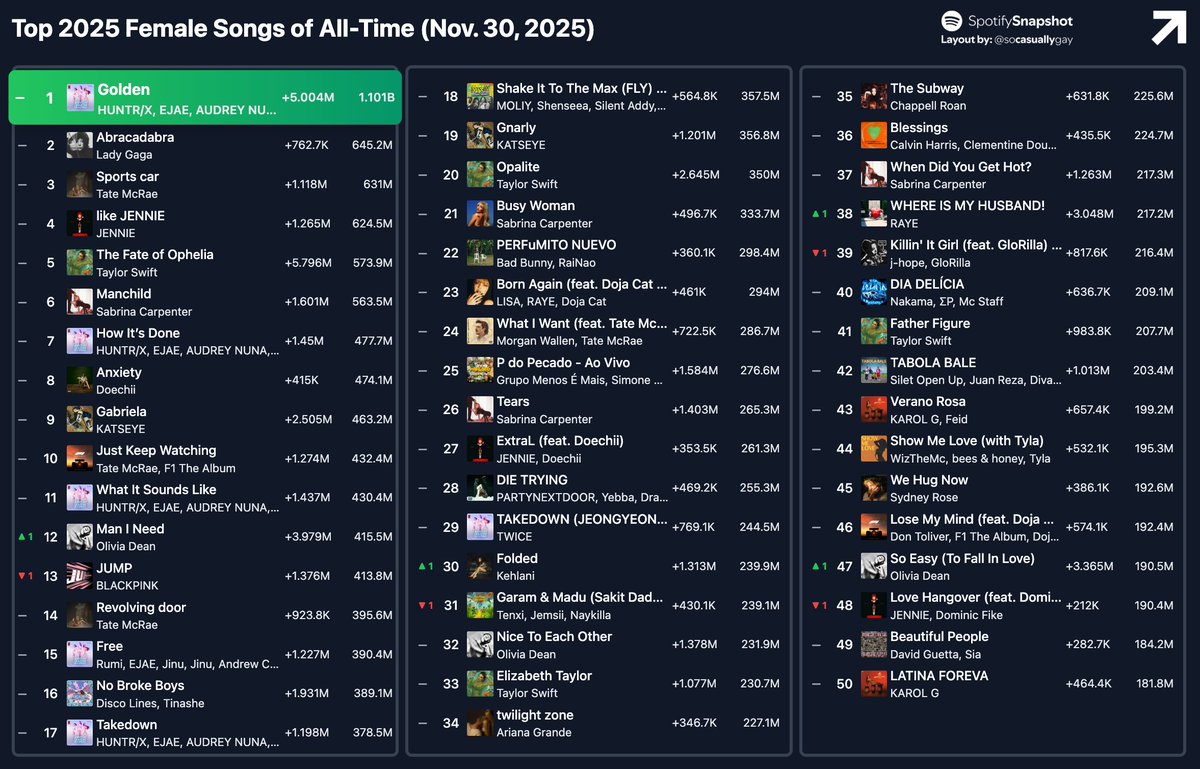Open the No Broke Boys cover art
Viewport: 1200px width, 769px height.
80,693
